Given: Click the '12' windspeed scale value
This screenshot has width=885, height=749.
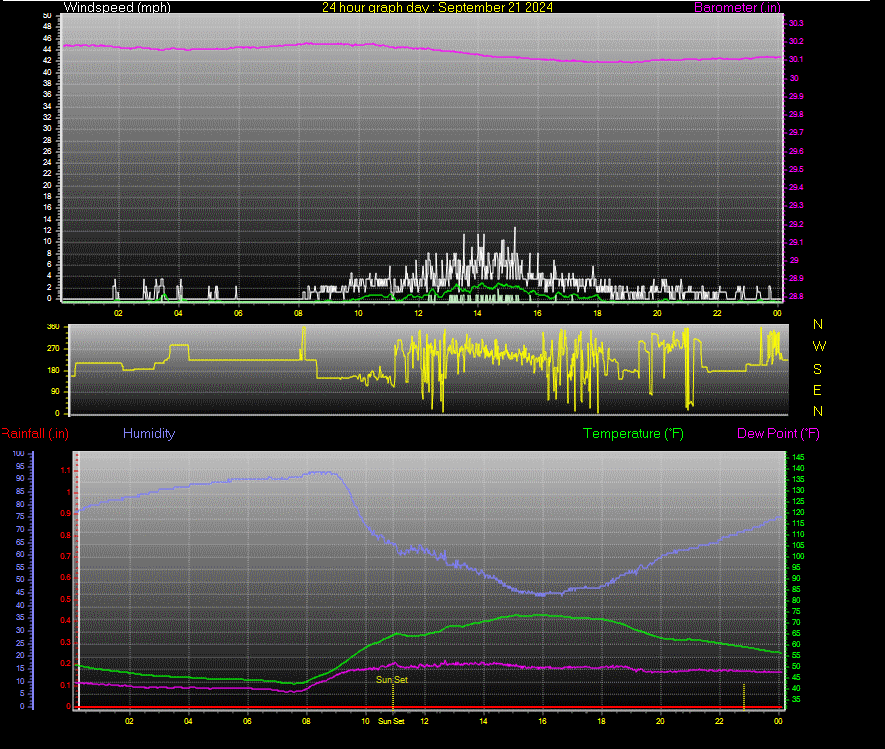Looking at the screenshot, I should (47, 230).
